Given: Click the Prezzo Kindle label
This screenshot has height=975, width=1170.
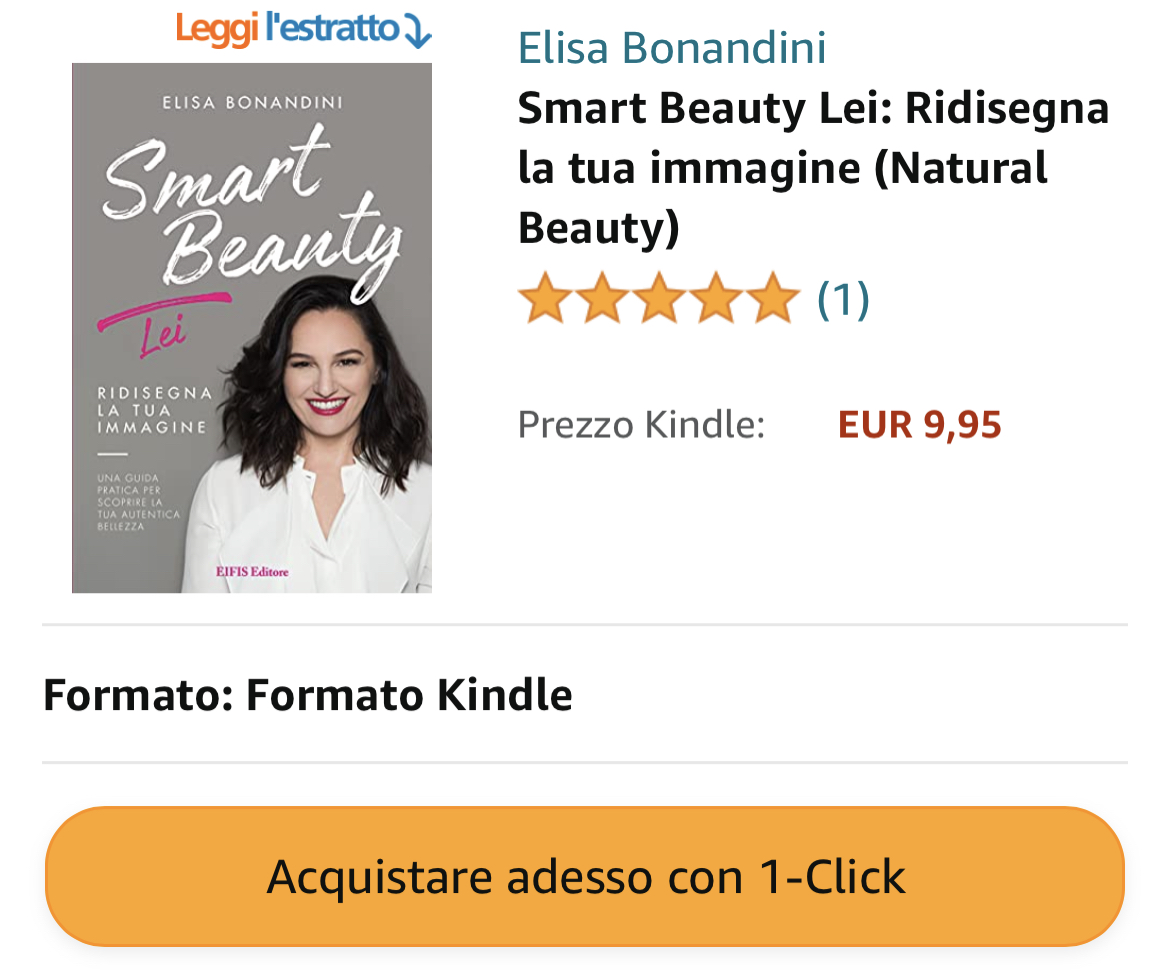Looking at the screenshot, I should click(642, 425).
